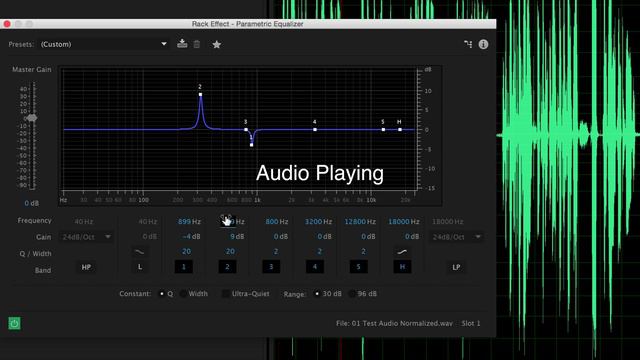This screenshot has height=360, width=640.
Task: Click band 4 Q value 2
Action: tap(320, 251)
